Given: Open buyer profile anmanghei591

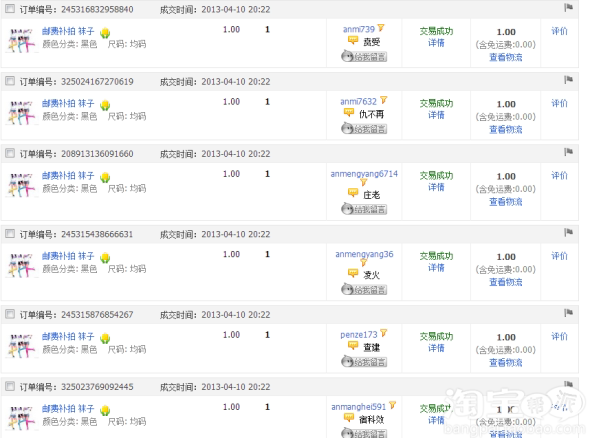Looking at the screenshot, I should click(358, 407).
